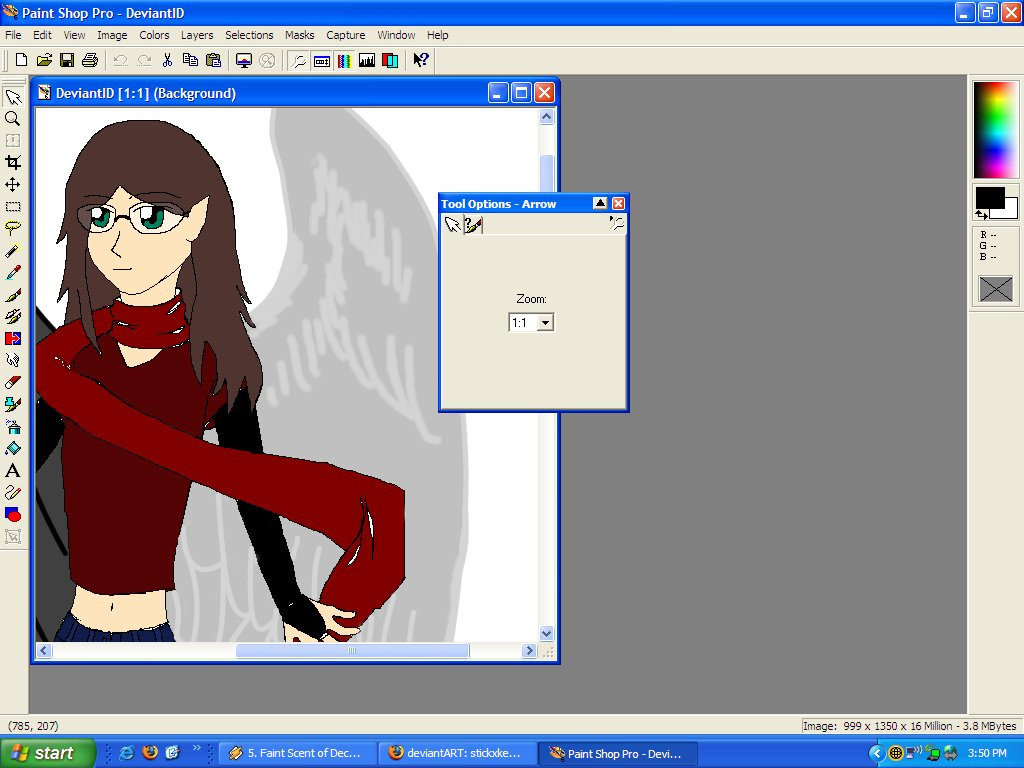Select the Draw line tool
The width and height of the screenshot is (1024, 768).
(x=13, y=493)
